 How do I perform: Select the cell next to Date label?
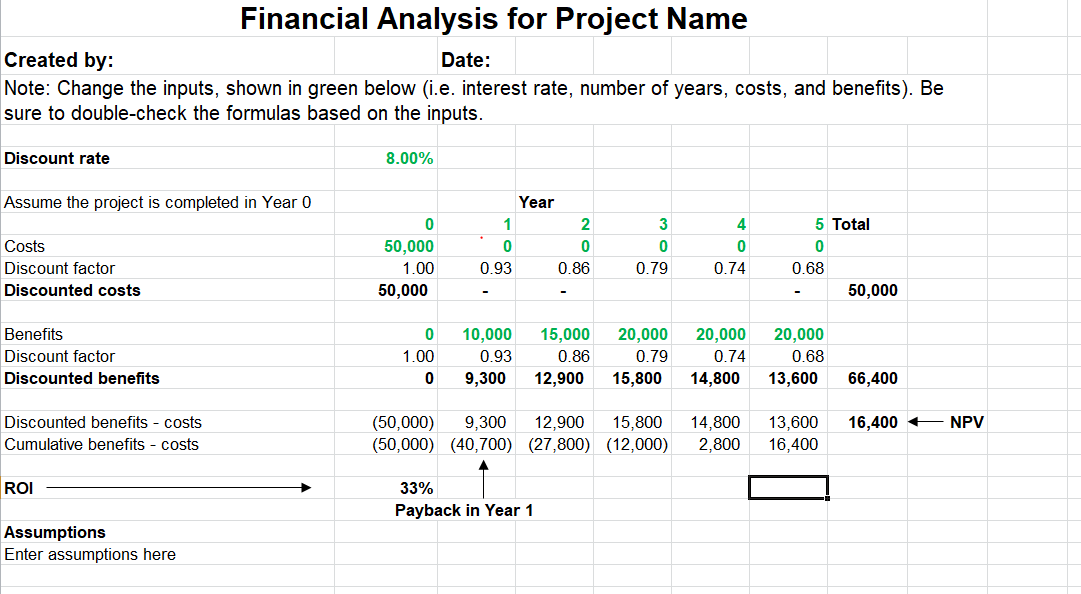[555, 60]
